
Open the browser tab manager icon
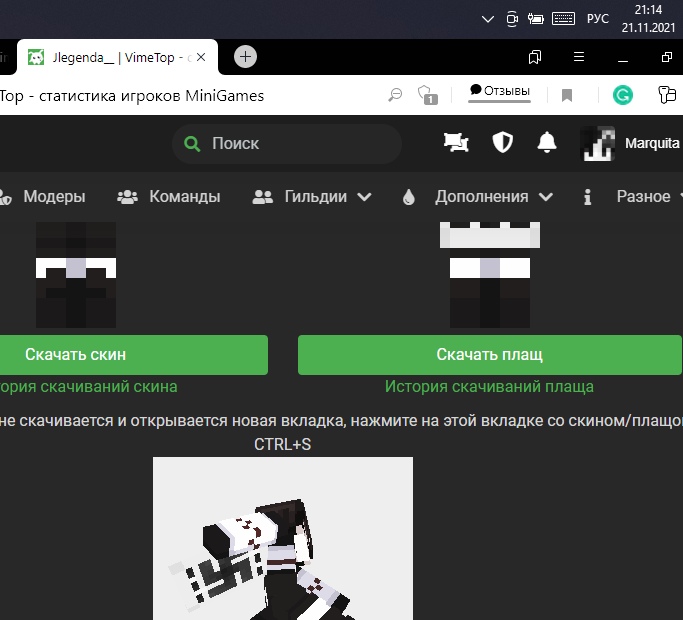[x=535, y=57]
